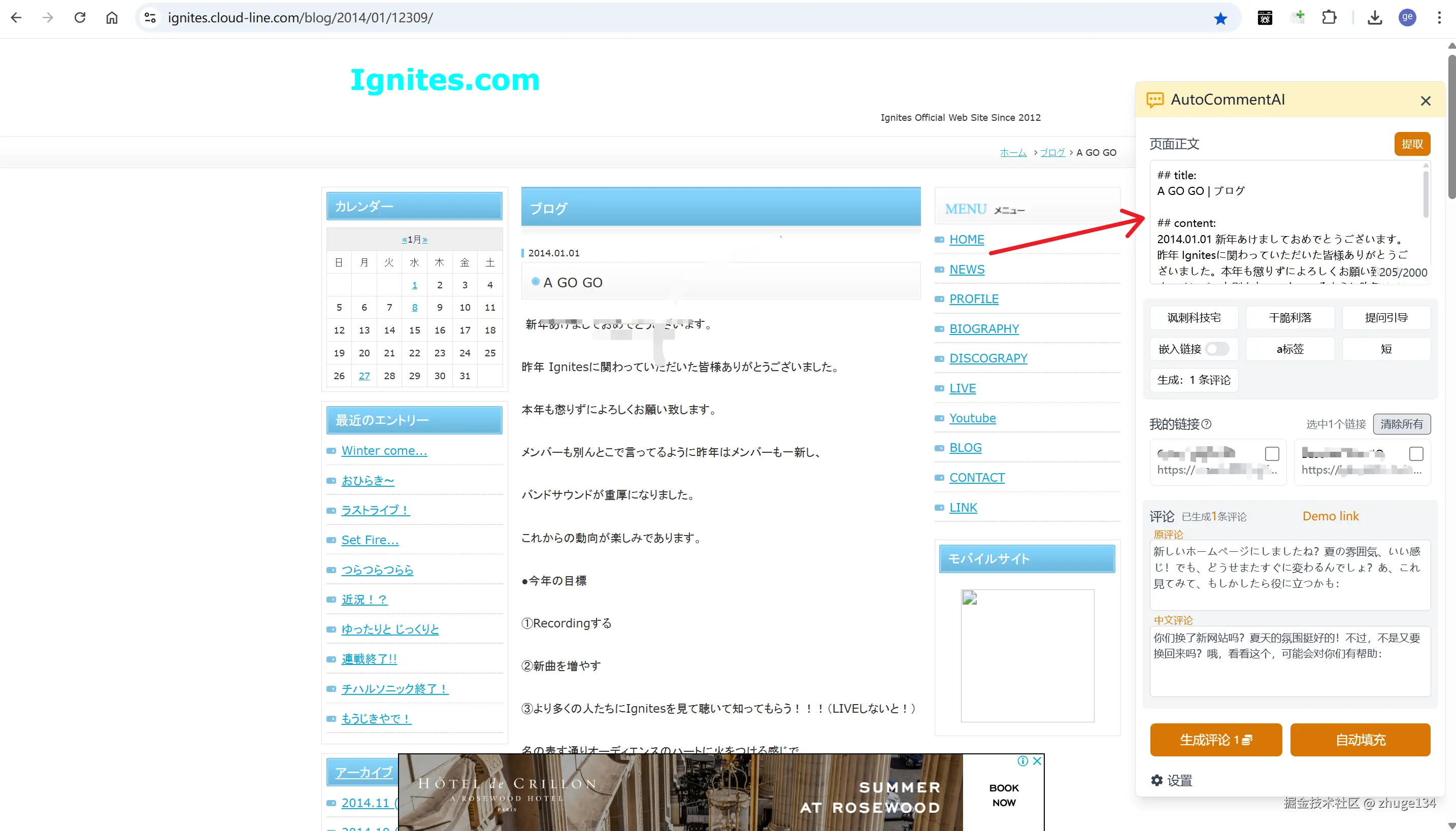Image resolution: width=1456 pixels, height=831 pixels.
Task: Go to previous month in calendar
Action: pos(404,240)
